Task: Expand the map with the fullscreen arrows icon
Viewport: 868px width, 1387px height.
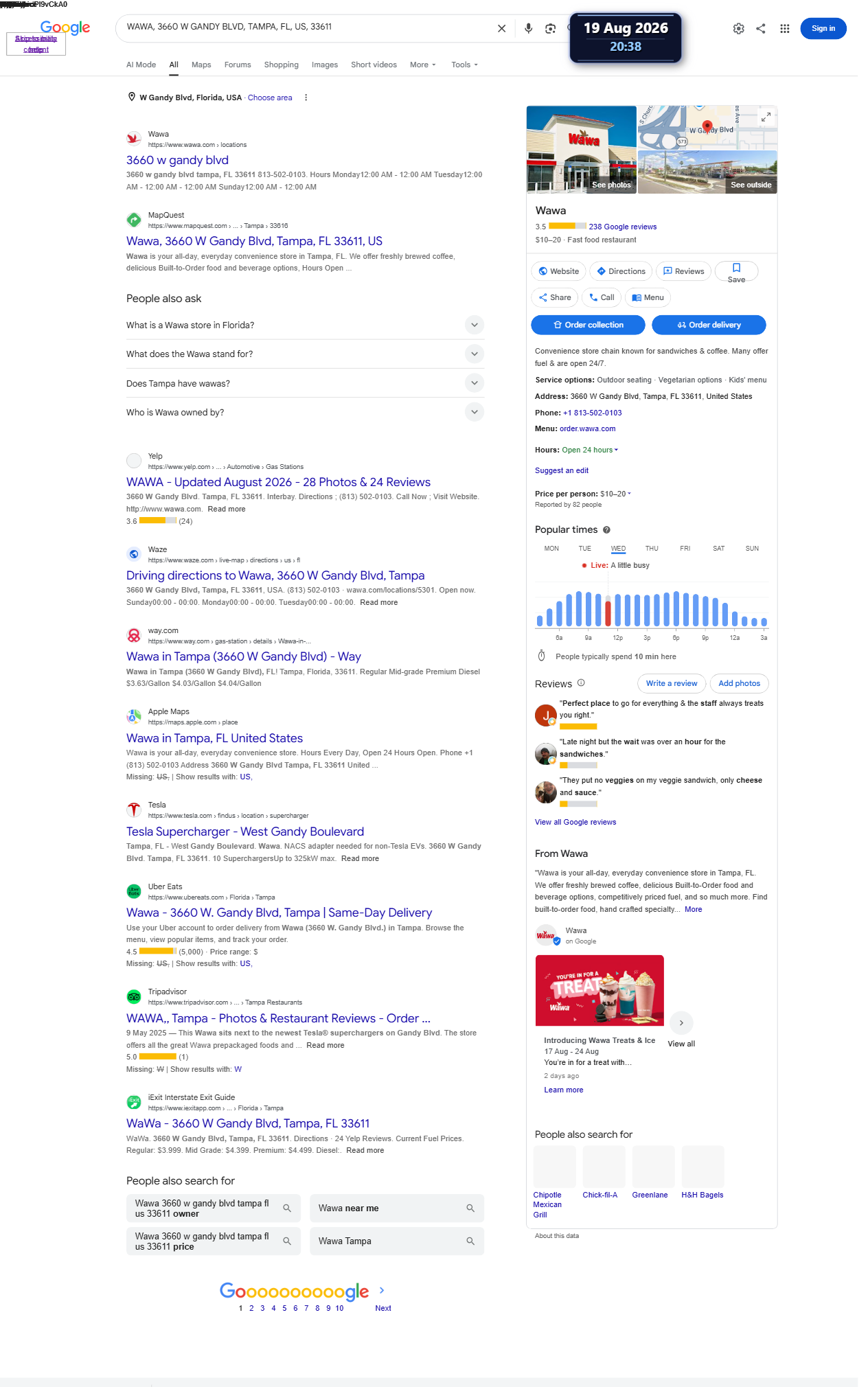Action: (765, 117)
